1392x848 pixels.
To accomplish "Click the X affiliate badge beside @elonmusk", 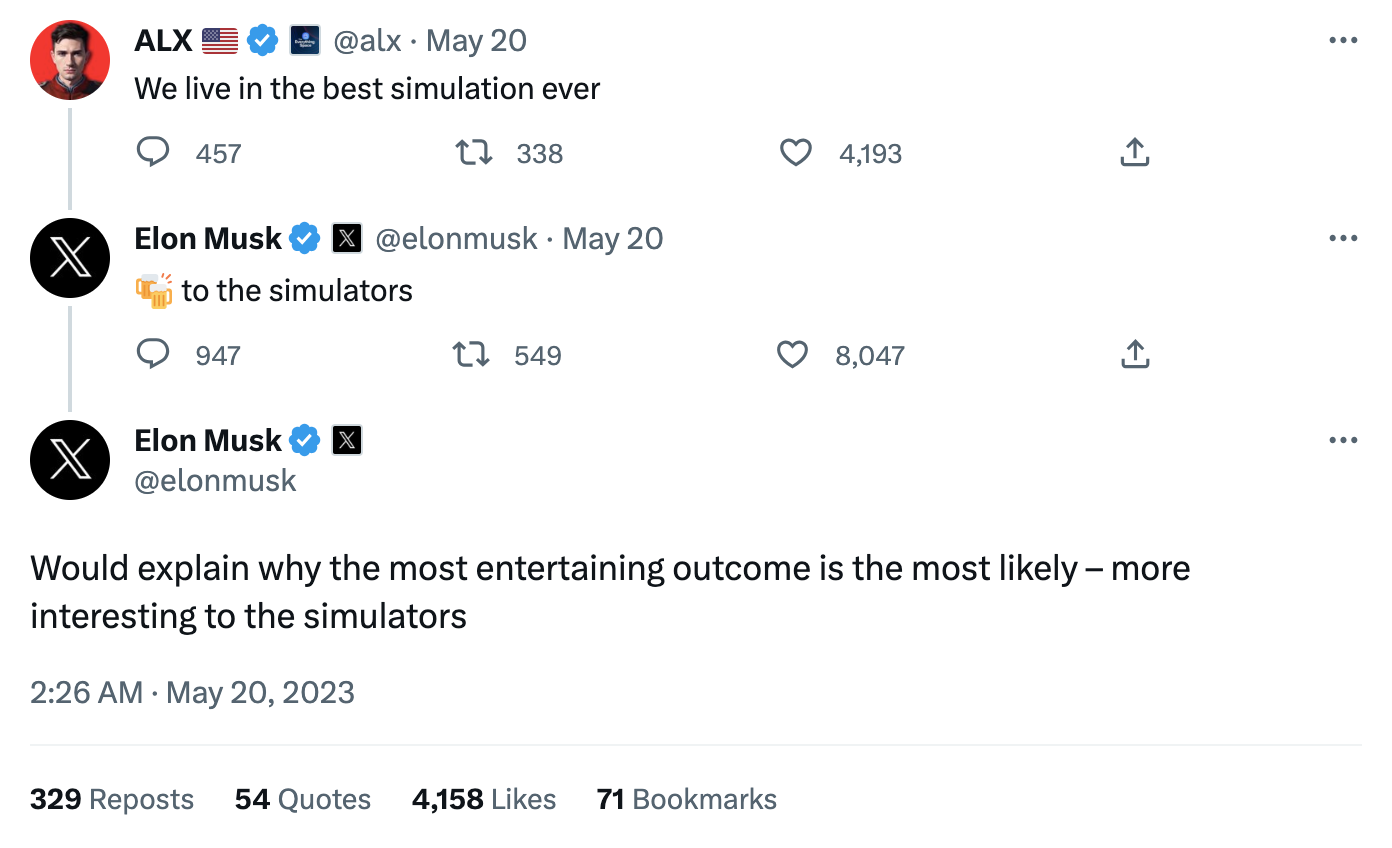I will coord(345,238).
